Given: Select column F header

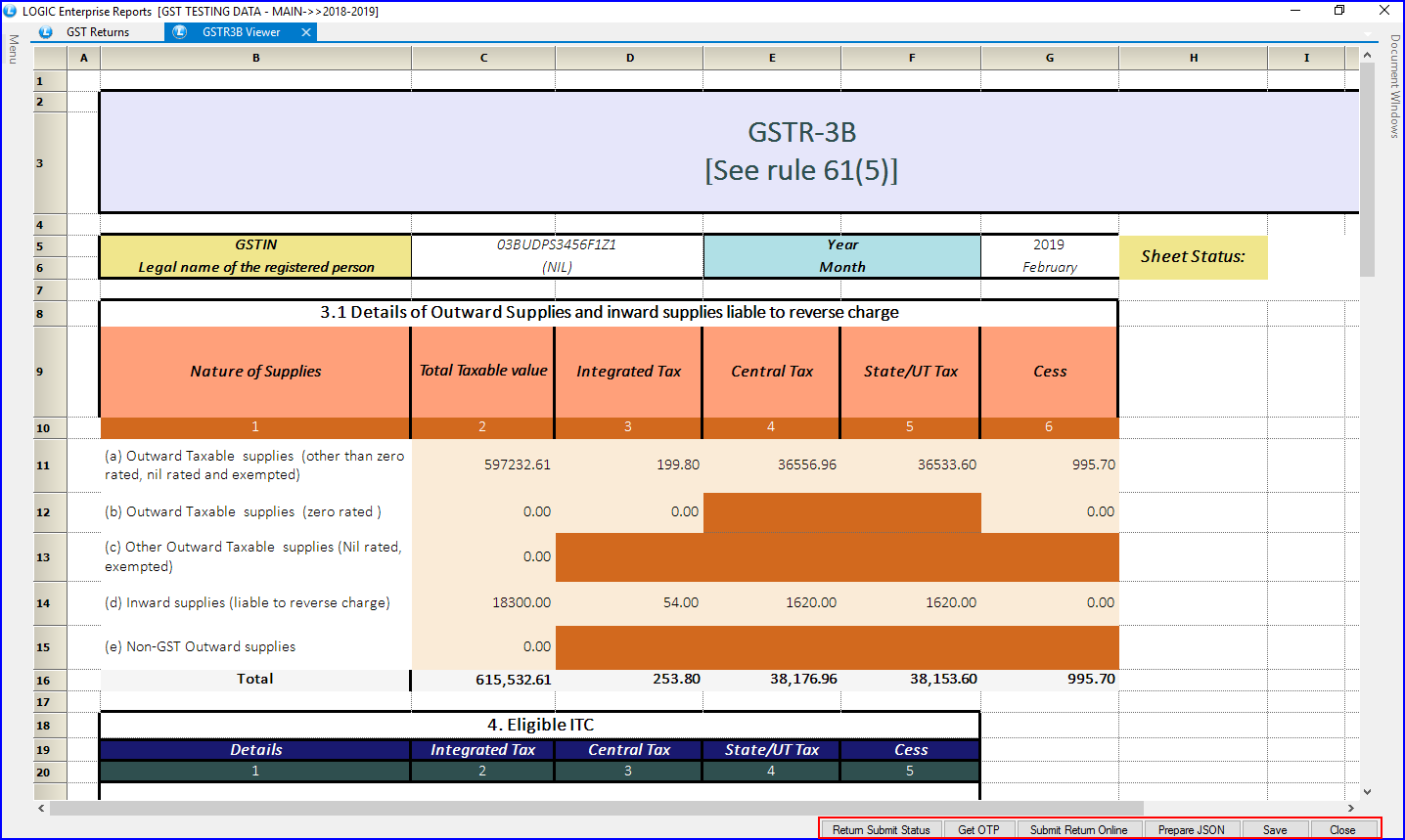Looking at the screenshot, I should 912,58.
